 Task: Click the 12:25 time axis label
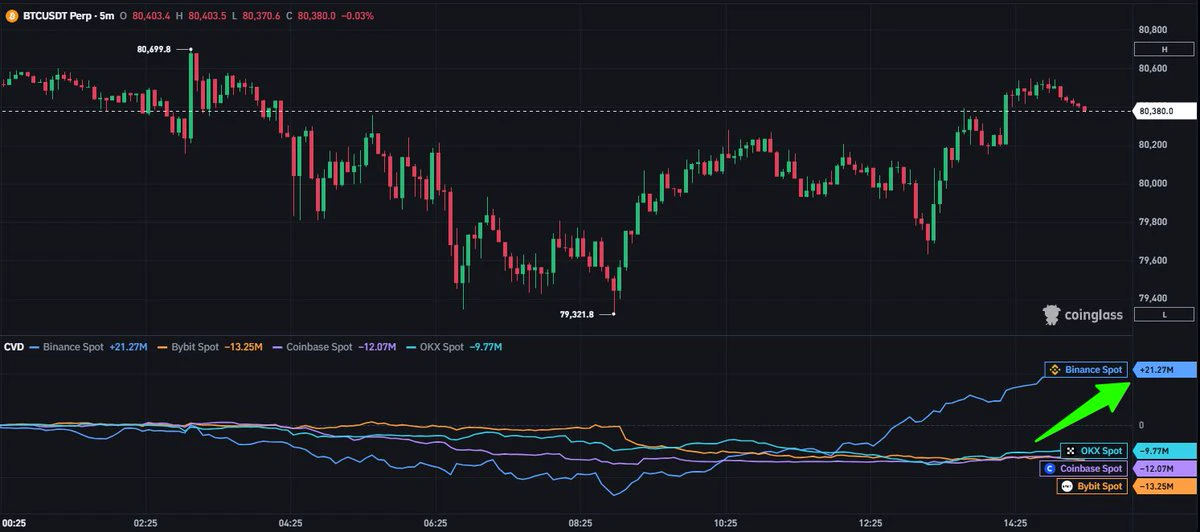click(870, 522)
